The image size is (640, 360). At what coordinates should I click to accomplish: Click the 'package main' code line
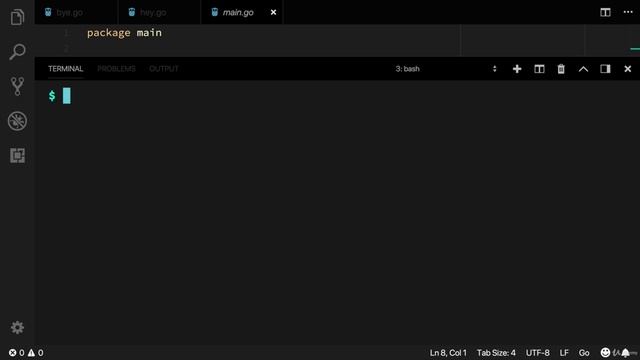click(124, 33)
